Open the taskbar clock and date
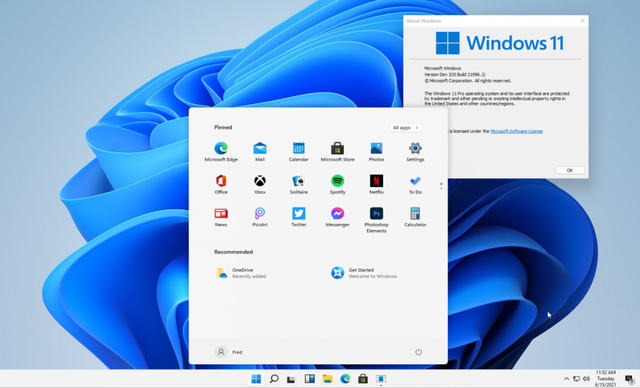The width and height of the screenshot is (640, 388). pos(606,379)
